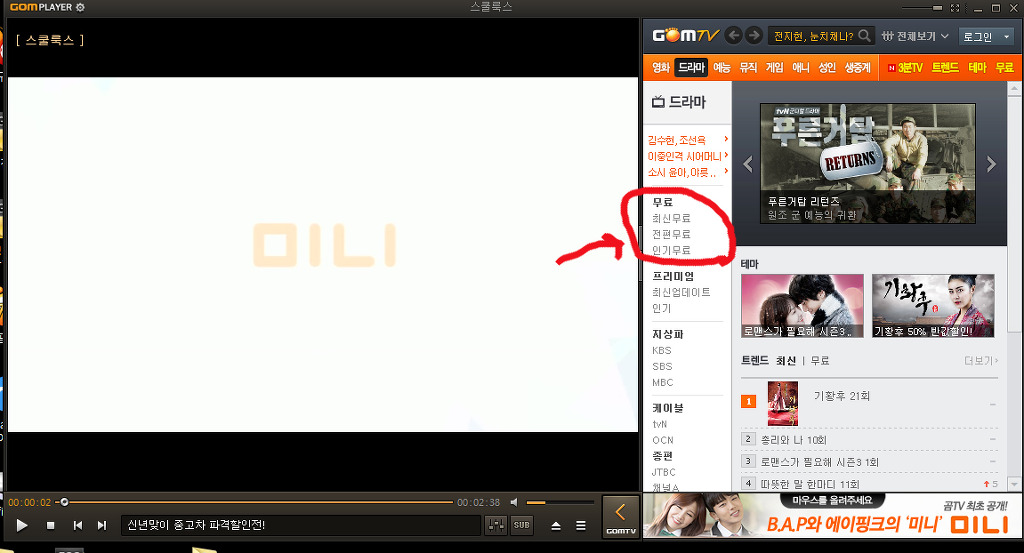Select 인기무료 in the sidebar
This screenshot has height=553, width=1024.
pos(671,250)
